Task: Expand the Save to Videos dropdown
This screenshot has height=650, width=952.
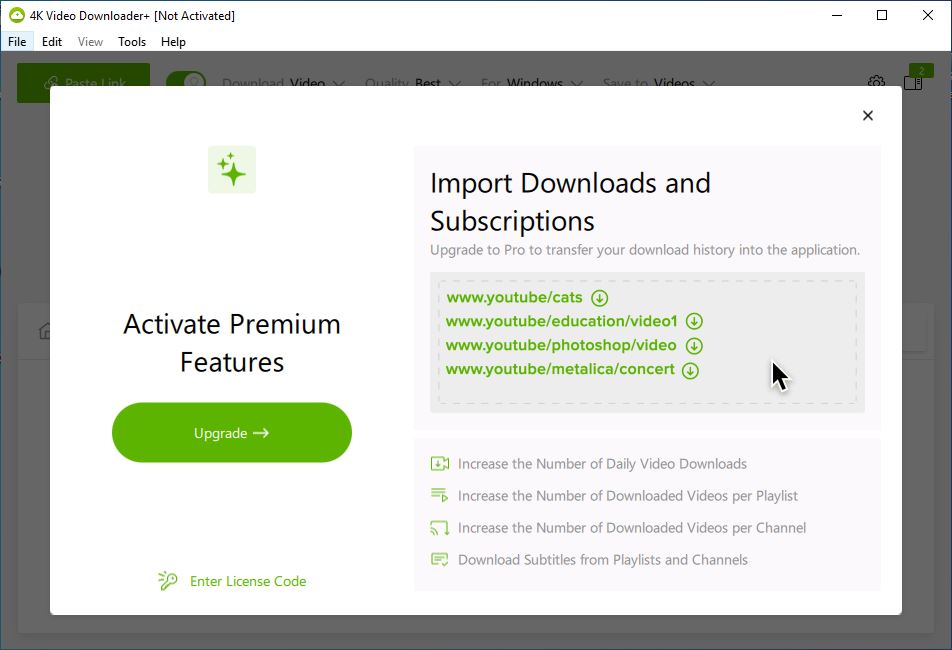Action: coord(659,82)
